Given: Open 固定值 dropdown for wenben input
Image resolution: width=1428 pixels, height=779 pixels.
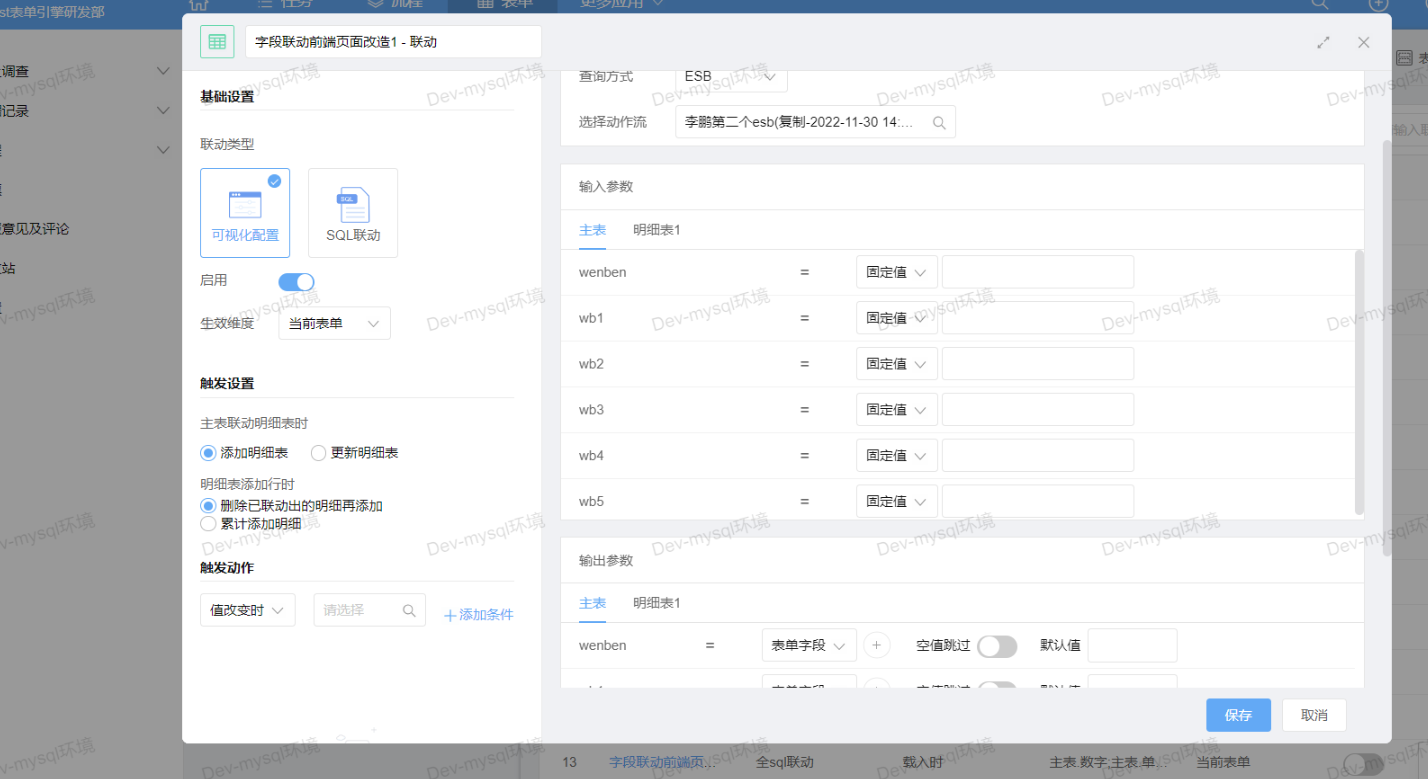Looking at the screenshot, I should pos(897,272).
